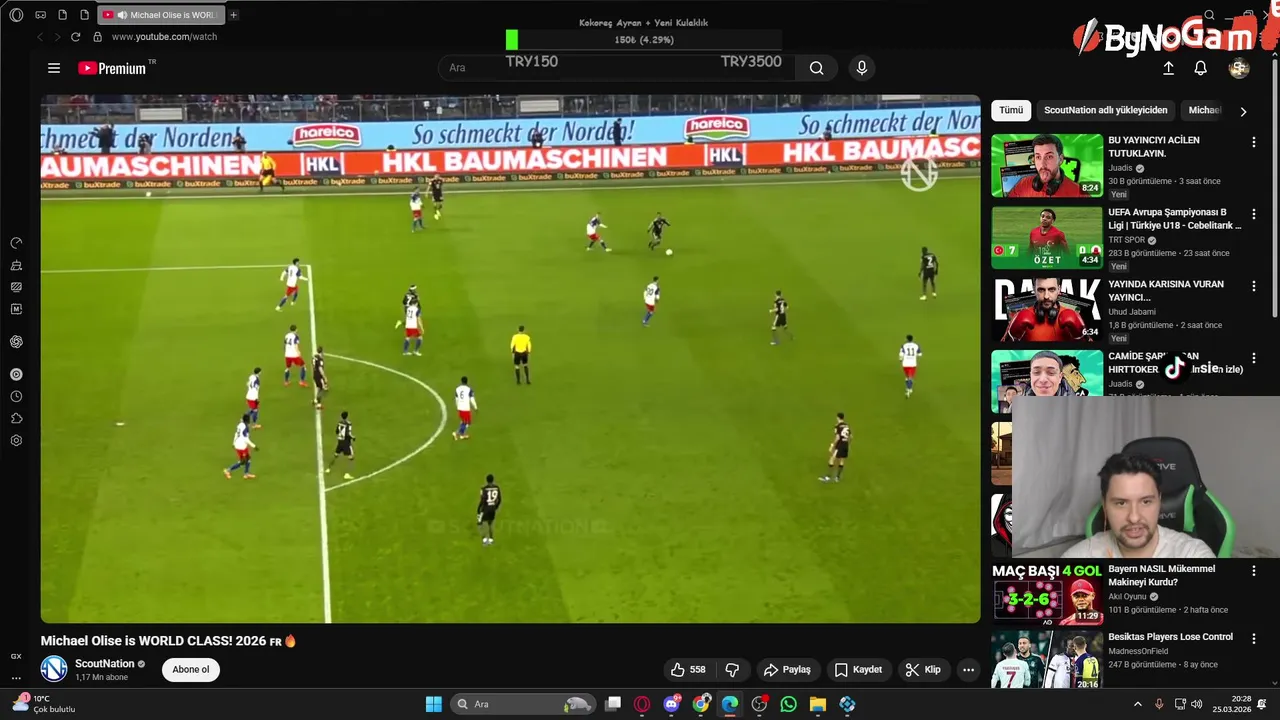
Task: Reload the page with the refresh icon
Action: coord(75,37)
